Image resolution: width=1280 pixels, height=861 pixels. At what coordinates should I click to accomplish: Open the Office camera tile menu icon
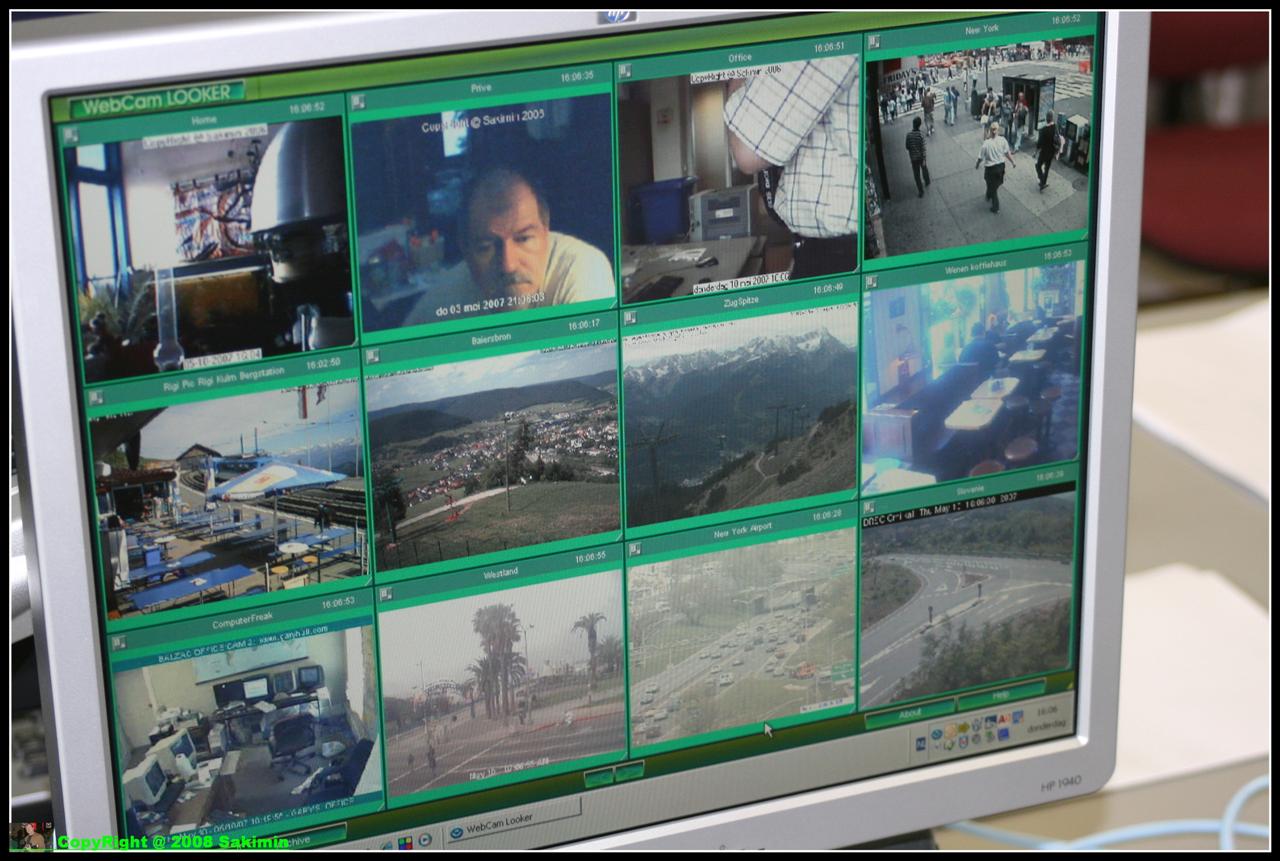click(625, 71)
